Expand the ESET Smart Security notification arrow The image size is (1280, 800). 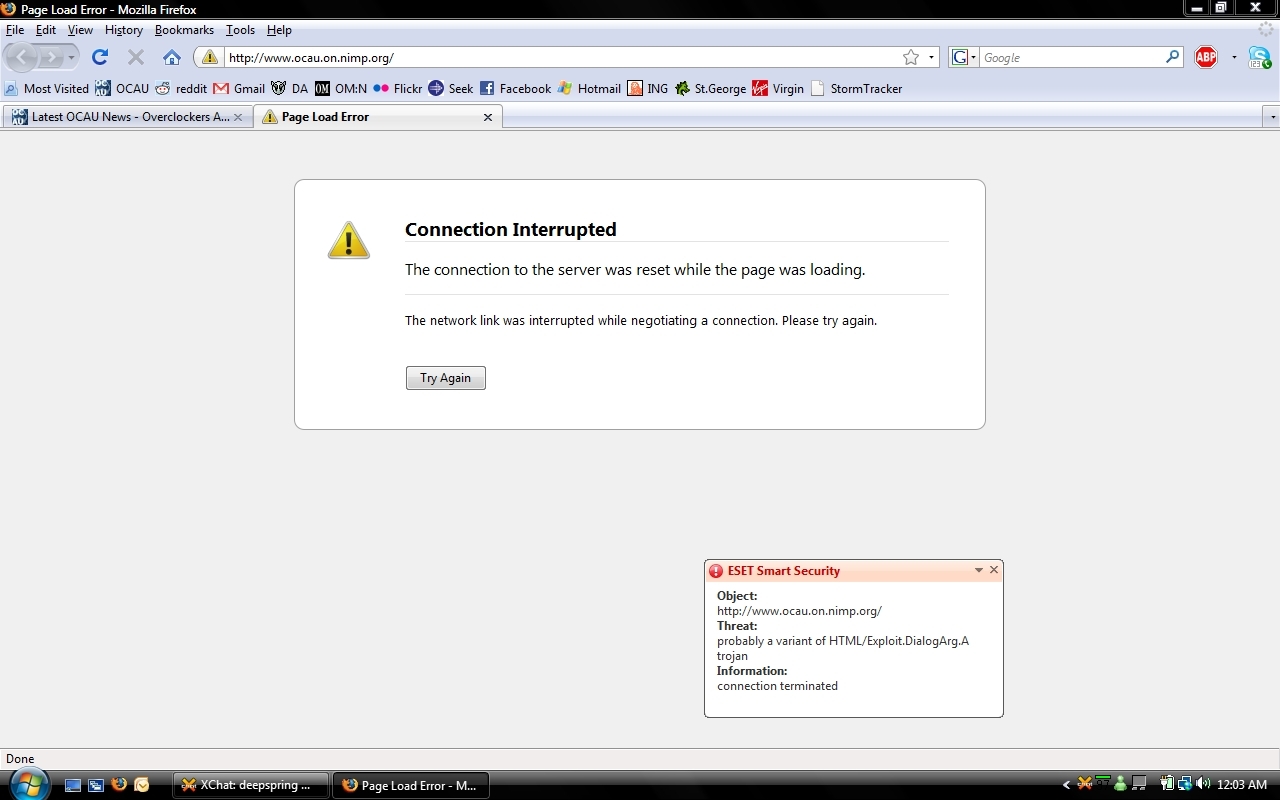click(x=979, y=570)
